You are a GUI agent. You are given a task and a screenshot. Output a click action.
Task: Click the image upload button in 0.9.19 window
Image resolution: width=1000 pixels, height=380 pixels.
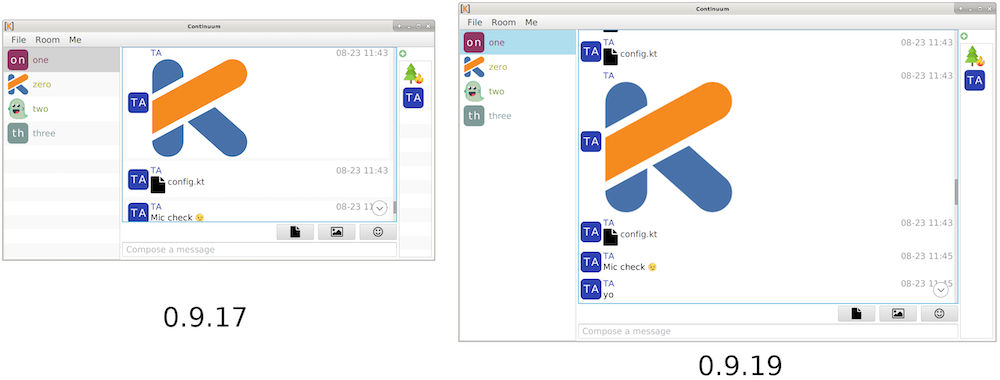click(x=898, y=313)
